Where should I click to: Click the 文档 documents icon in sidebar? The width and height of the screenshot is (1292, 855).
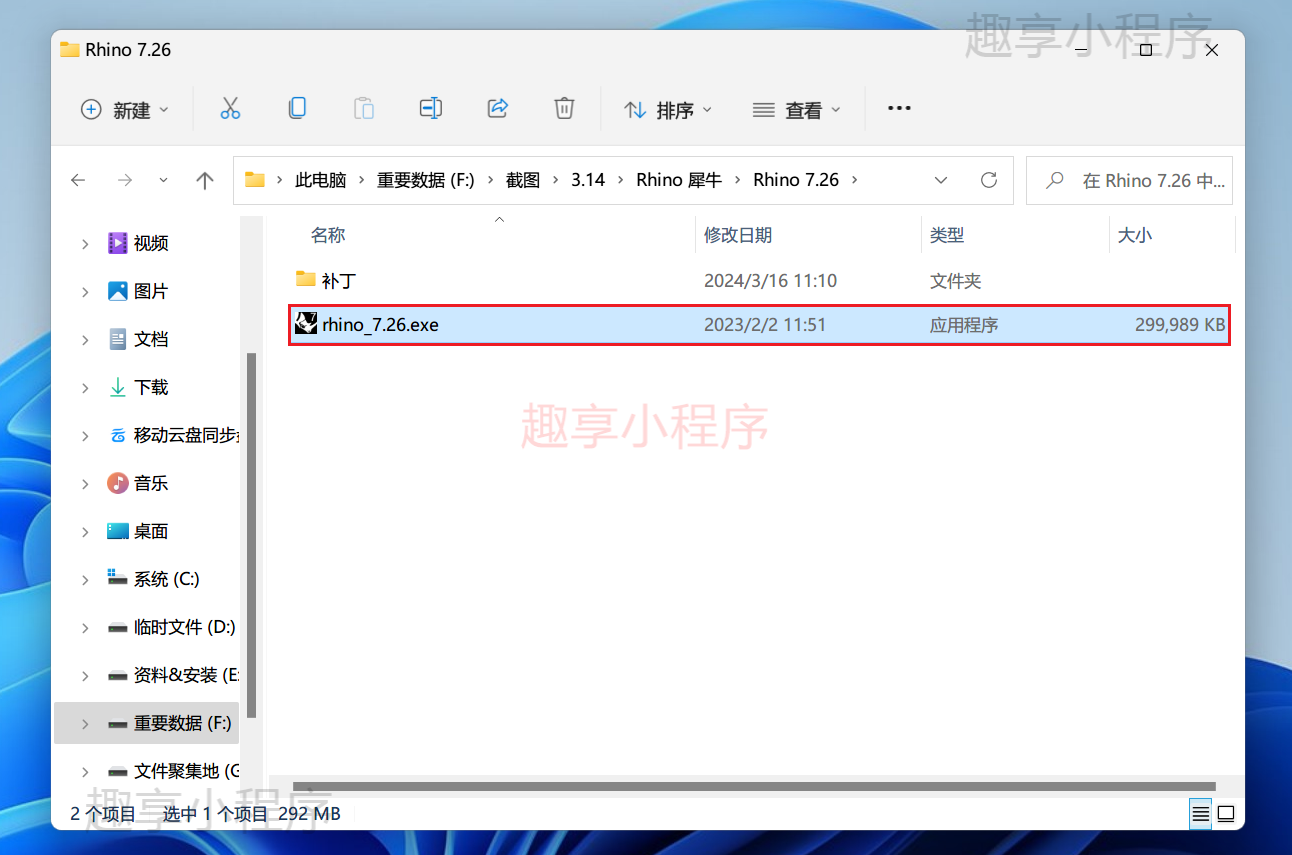118,338
